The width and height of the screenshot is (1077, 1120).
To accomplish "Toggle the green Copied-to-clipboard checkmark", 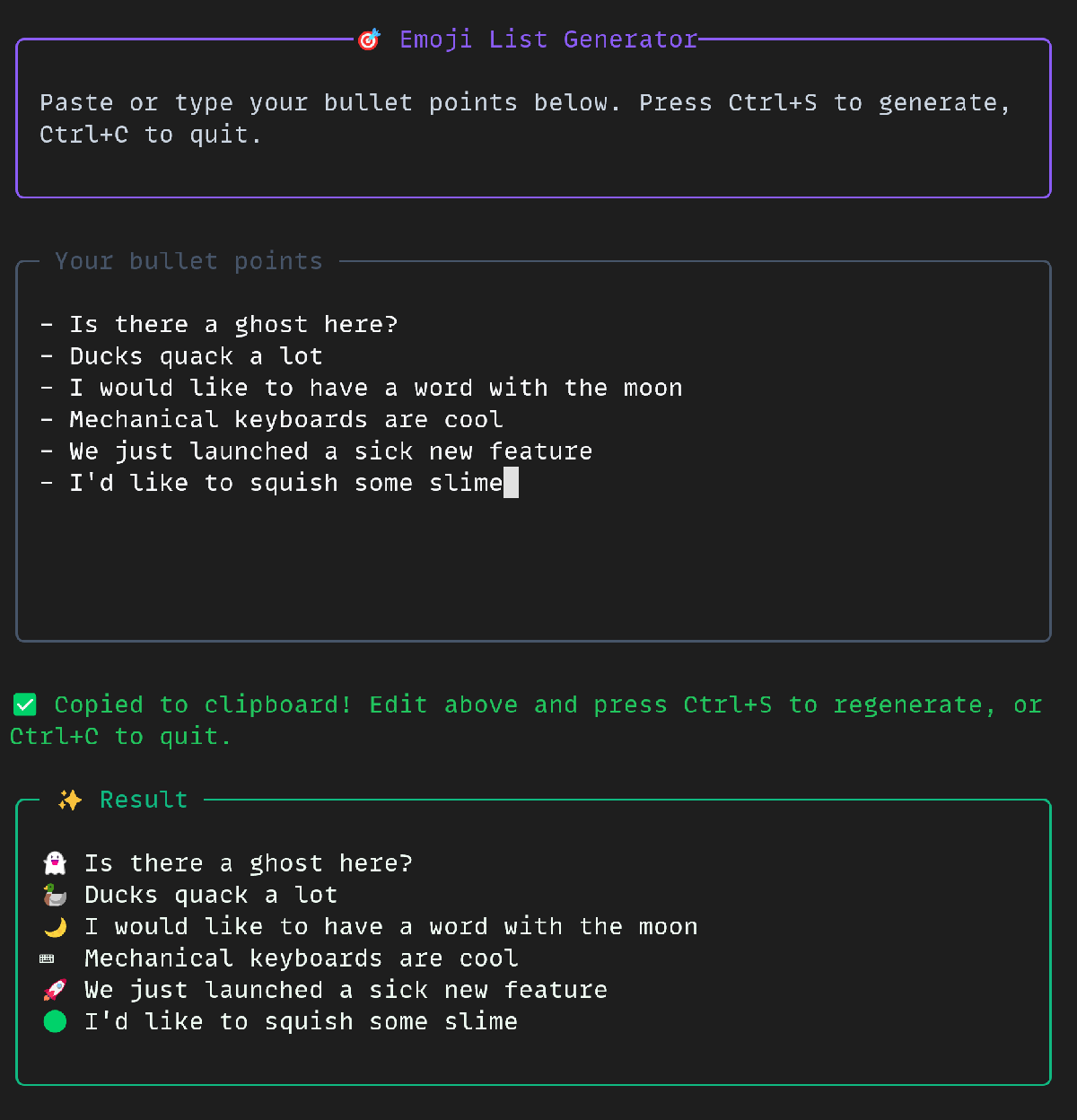I will pyautogui.click(x=25, y=704).
